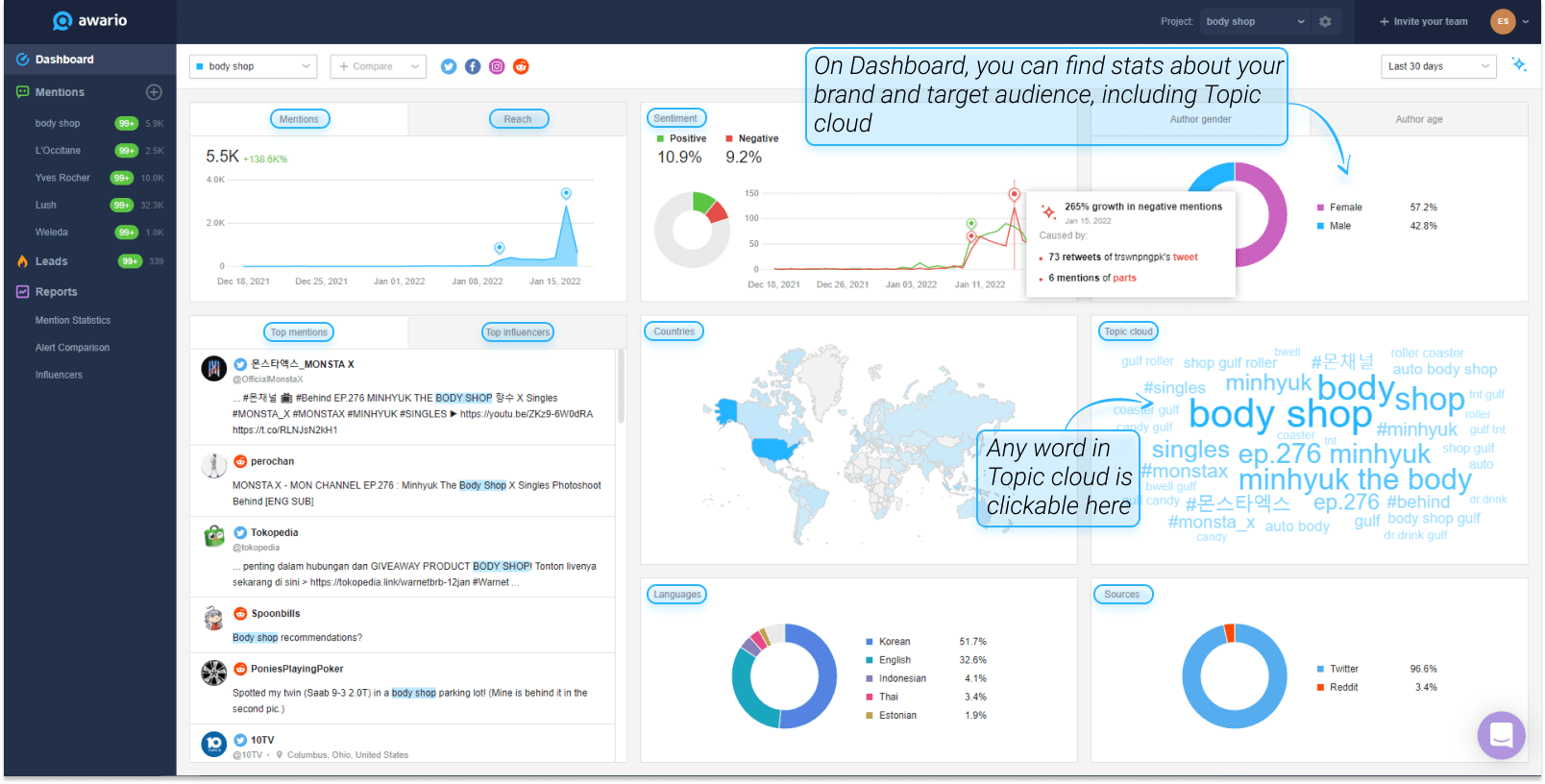This screenshot has width=1545, height=784.
Task: Click the Male legend color swatch
Action: tap(1320, 227)
